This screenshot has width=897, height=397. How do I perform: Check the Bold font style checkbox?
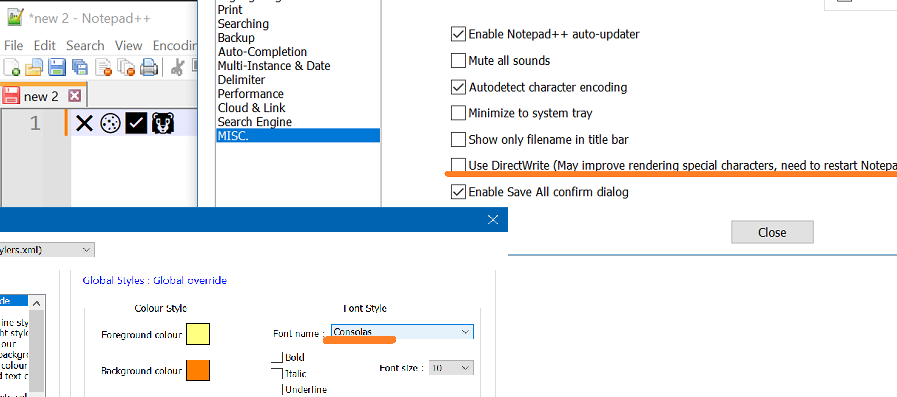(x=277, y=358)
